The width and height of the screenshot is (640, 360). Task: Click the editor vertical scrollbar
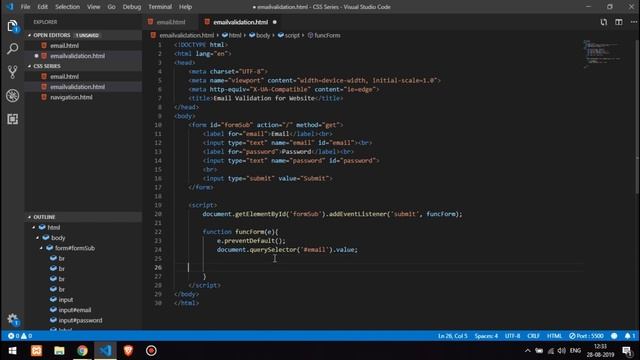[x=637, y=116]
